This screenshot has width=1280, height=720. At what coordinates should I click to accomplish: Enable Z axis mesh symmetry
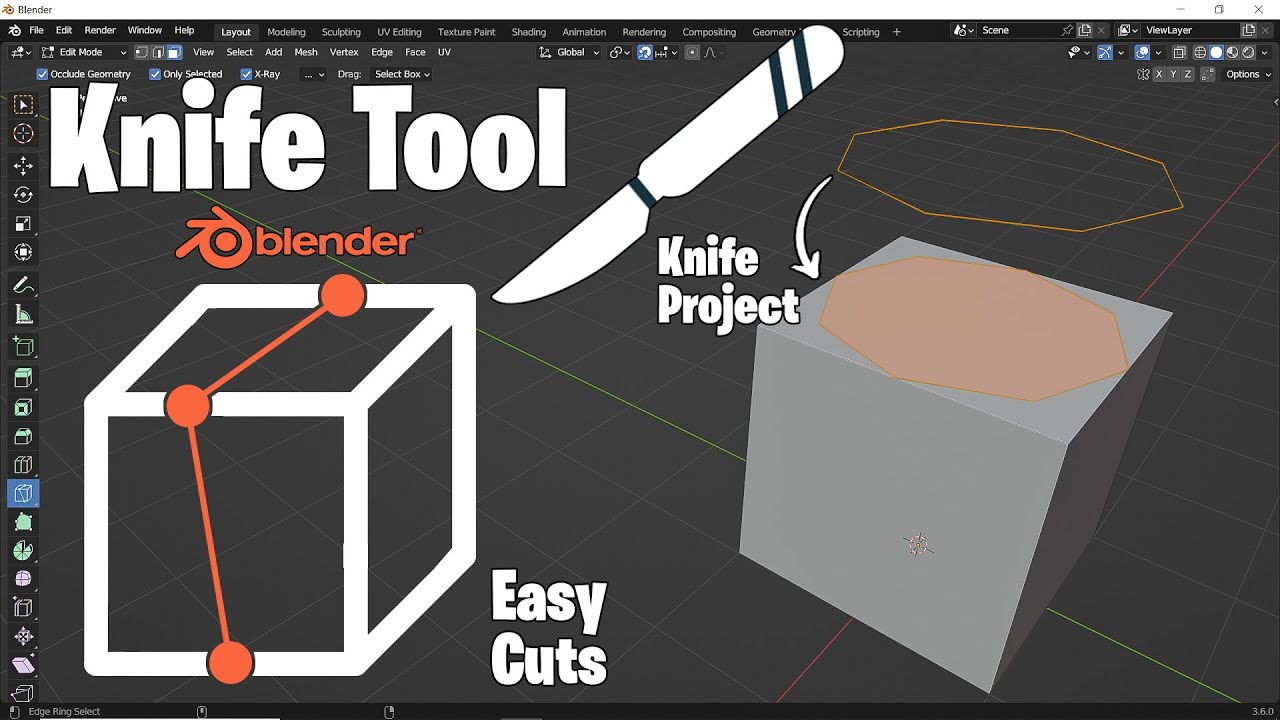pyautogui.click(x=1187, y=74)
